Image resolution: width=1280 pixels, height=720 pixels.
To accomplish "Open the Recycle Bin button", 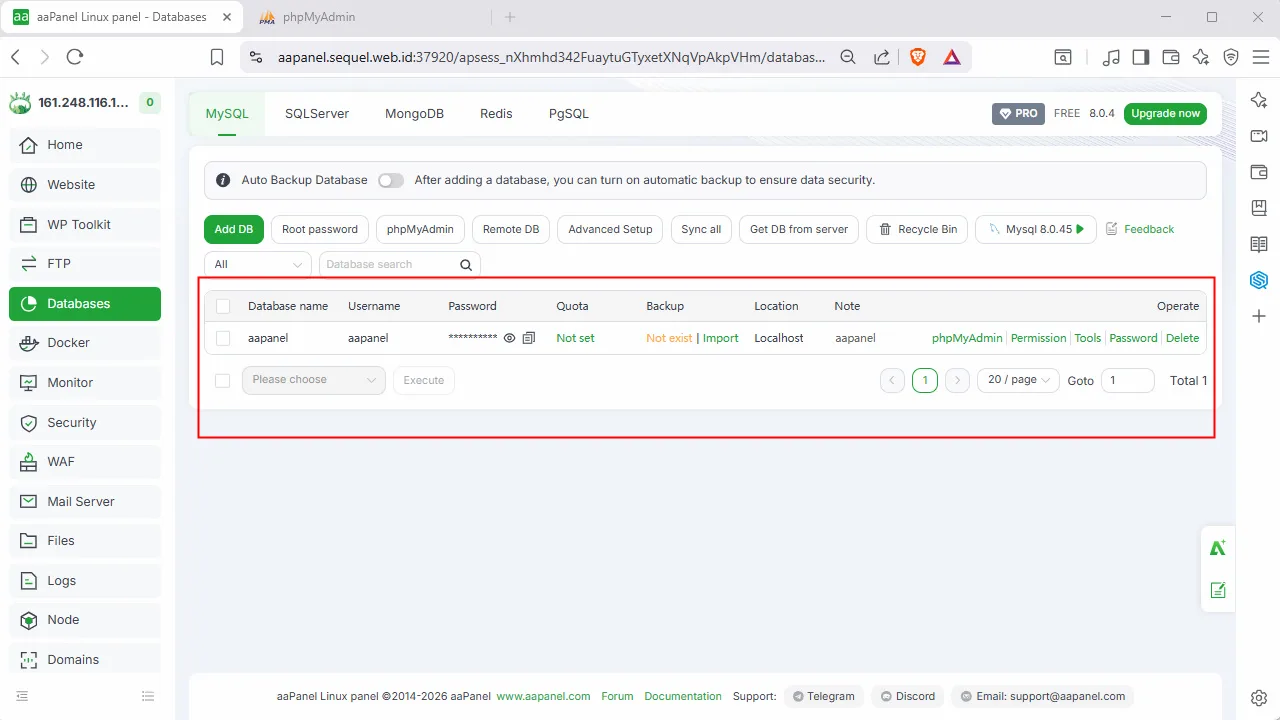I will pyautogui.click(x=918, y=229).
